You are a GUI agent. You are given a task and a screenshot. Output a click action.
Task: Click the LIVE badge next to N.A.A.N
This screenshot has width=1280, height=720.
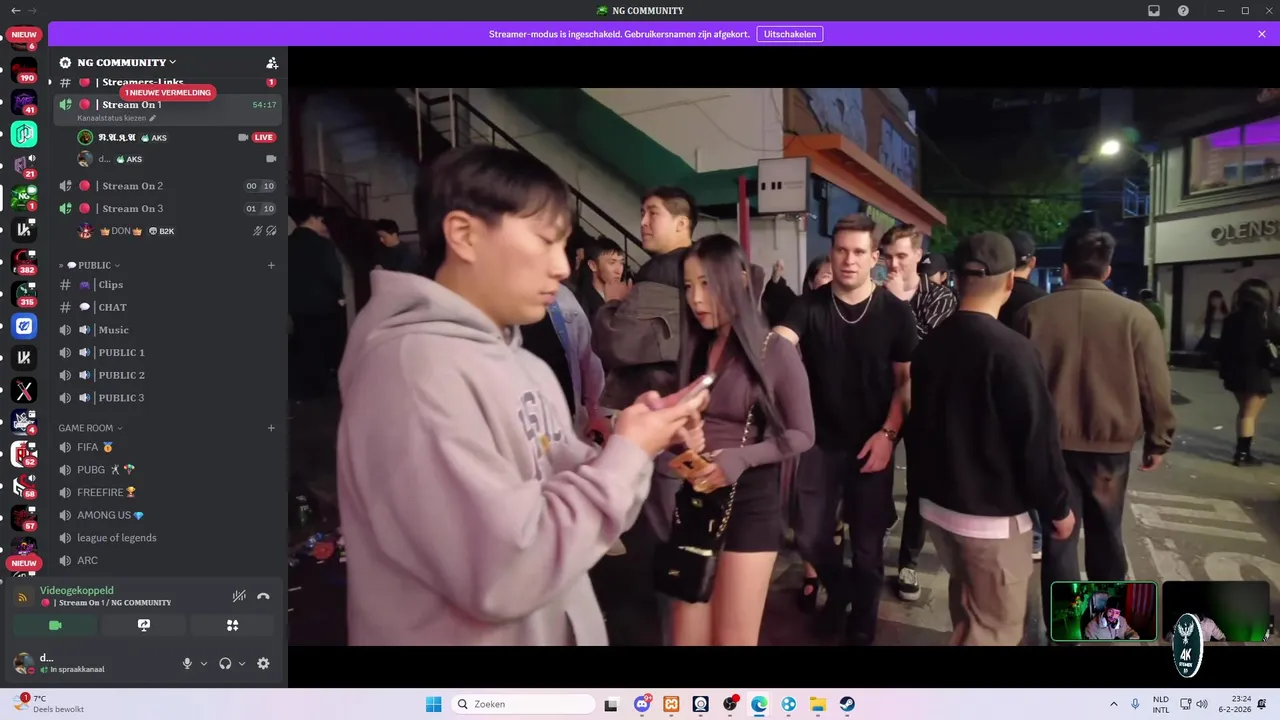point(264,137)
